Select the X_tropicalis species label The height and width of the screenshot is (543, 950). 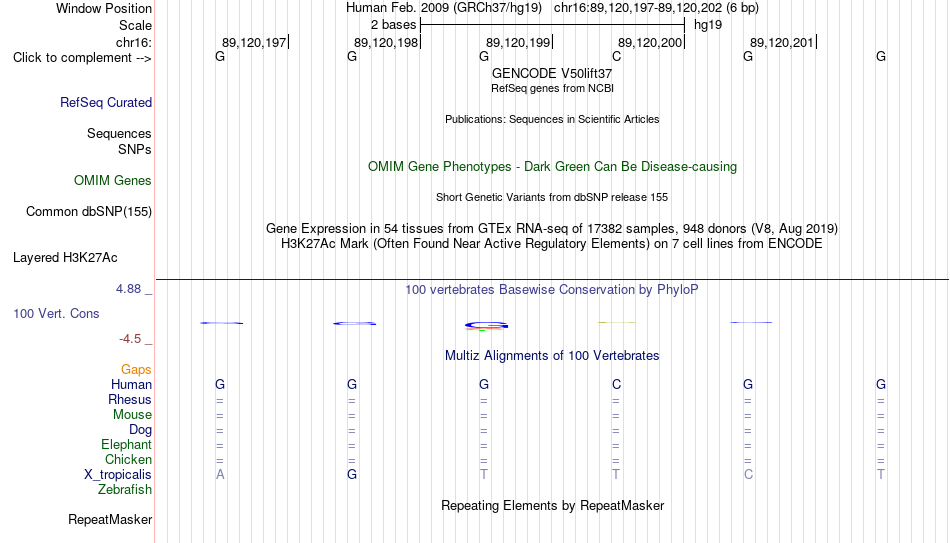pyautogui.click(x=118, y=475)
